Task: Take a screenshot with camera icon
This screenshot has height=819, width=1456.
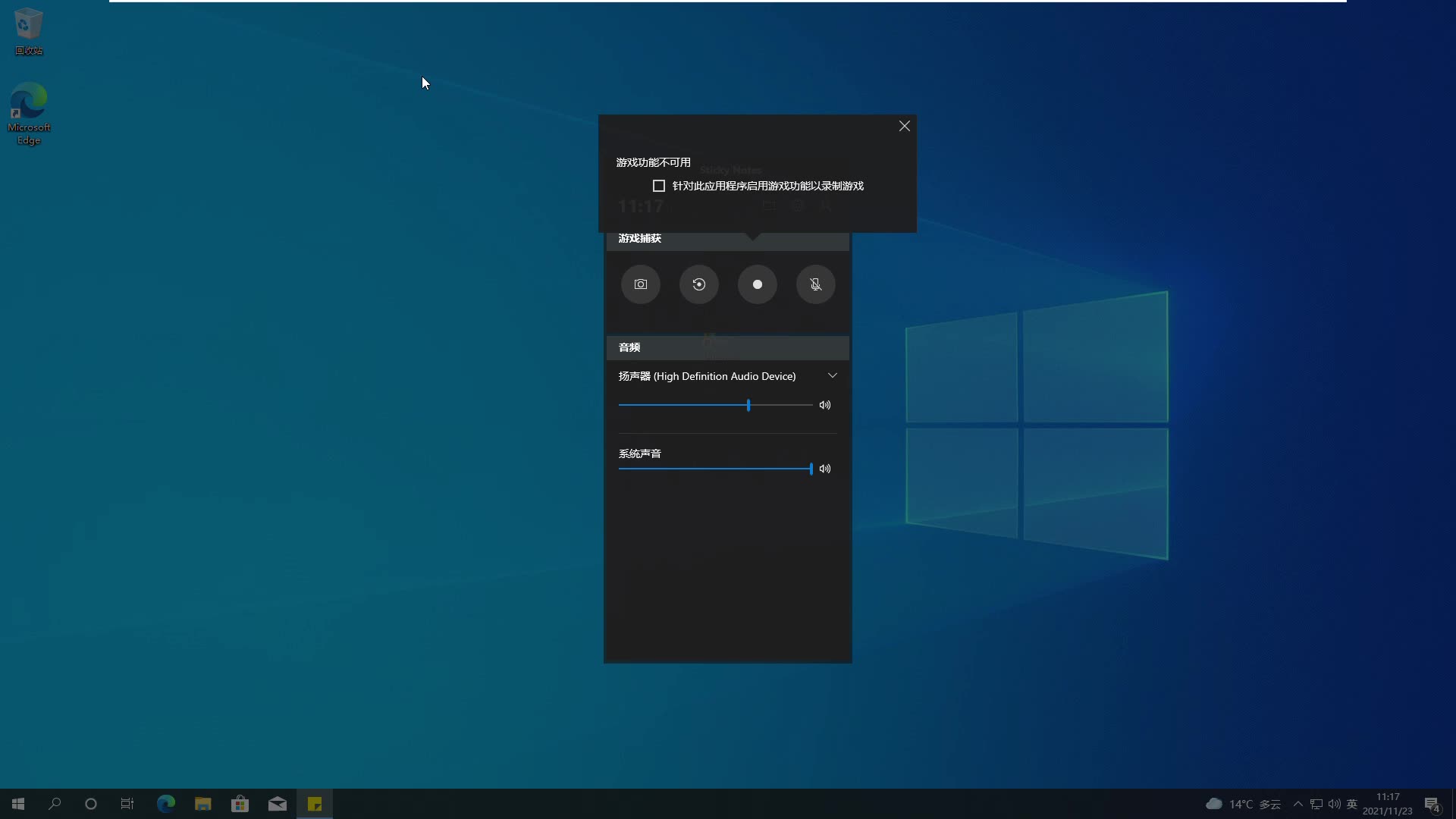Action: pos(640,284)
